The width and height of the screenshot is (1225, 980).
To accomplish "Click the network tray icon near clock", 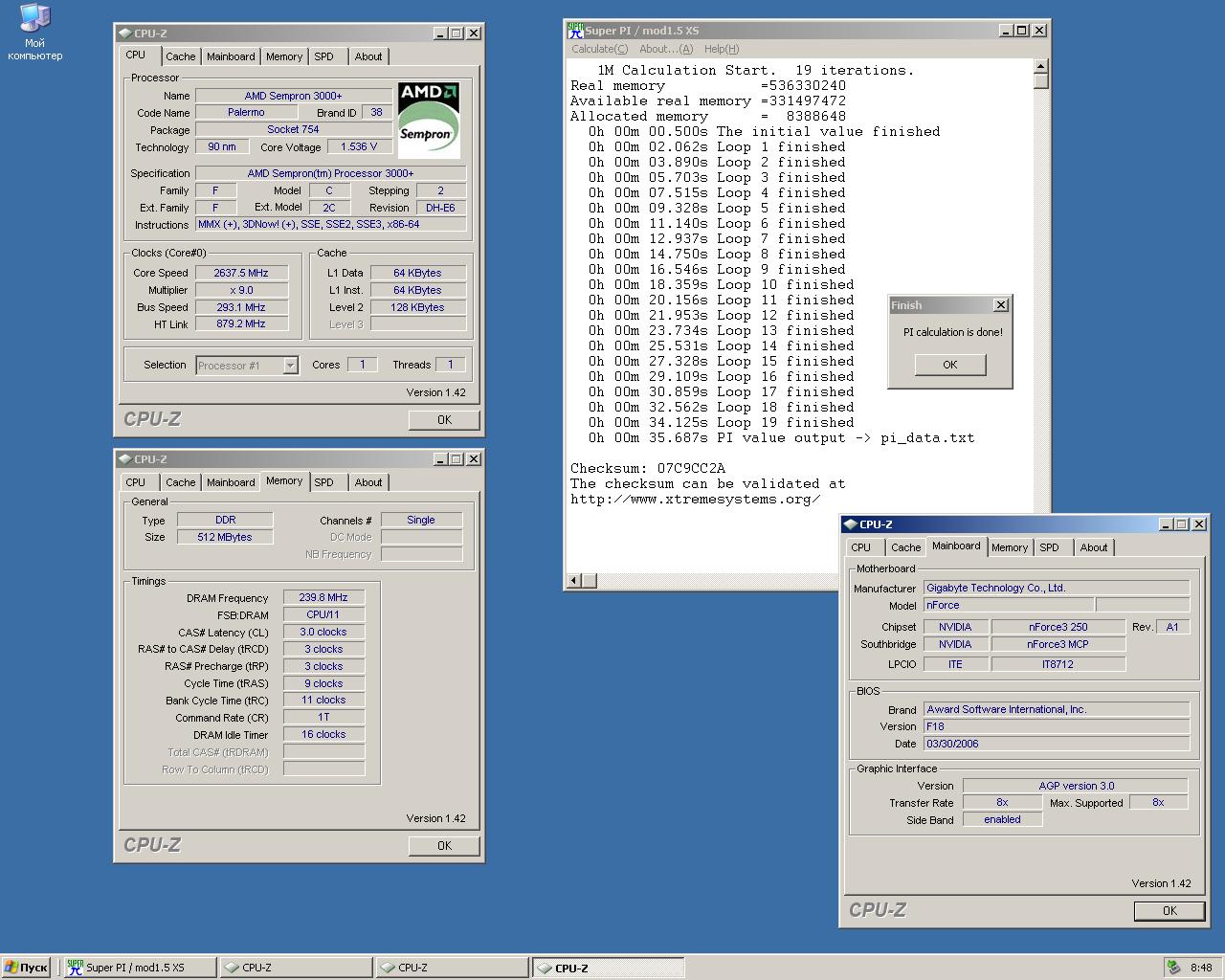I will pos(1172,968).
